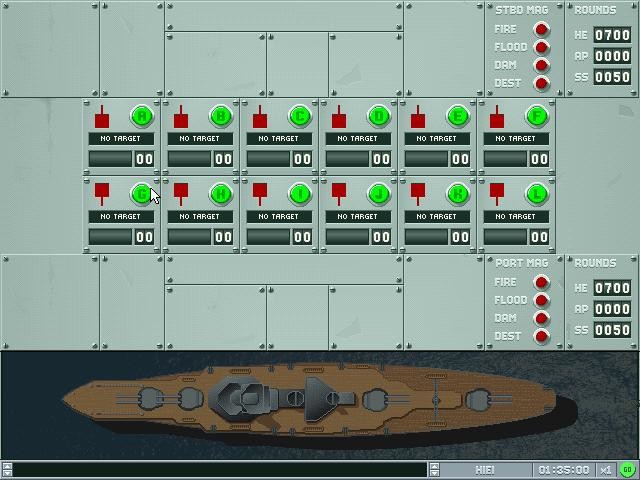Click gun H NO TARGET display
Screen dimensions: 640x480
200,217
